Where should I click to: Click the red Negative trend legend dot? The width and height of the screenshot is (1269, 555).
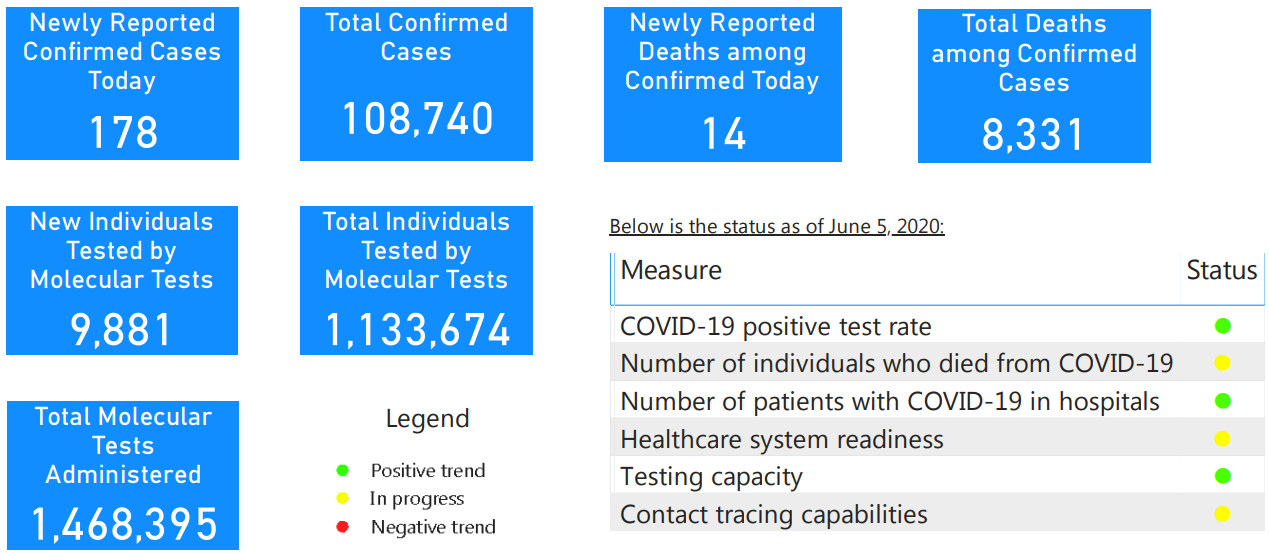[x=343, y=527]
